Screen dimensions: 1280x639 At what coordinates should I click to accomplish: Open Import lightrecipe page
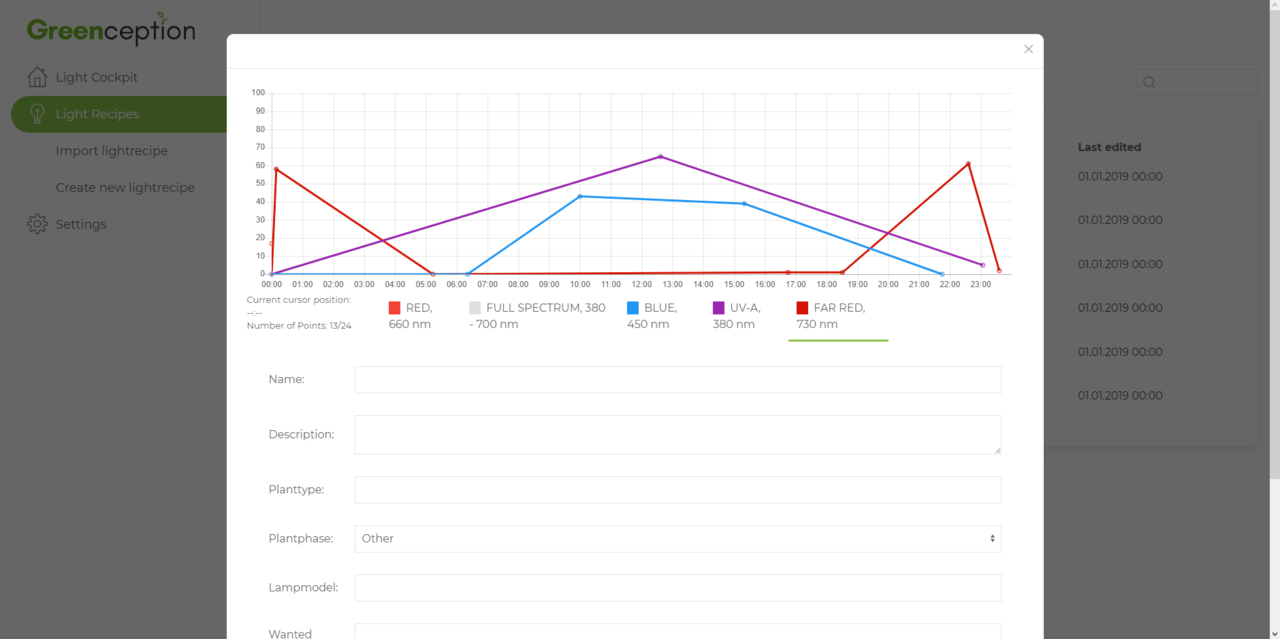(112, 151)
